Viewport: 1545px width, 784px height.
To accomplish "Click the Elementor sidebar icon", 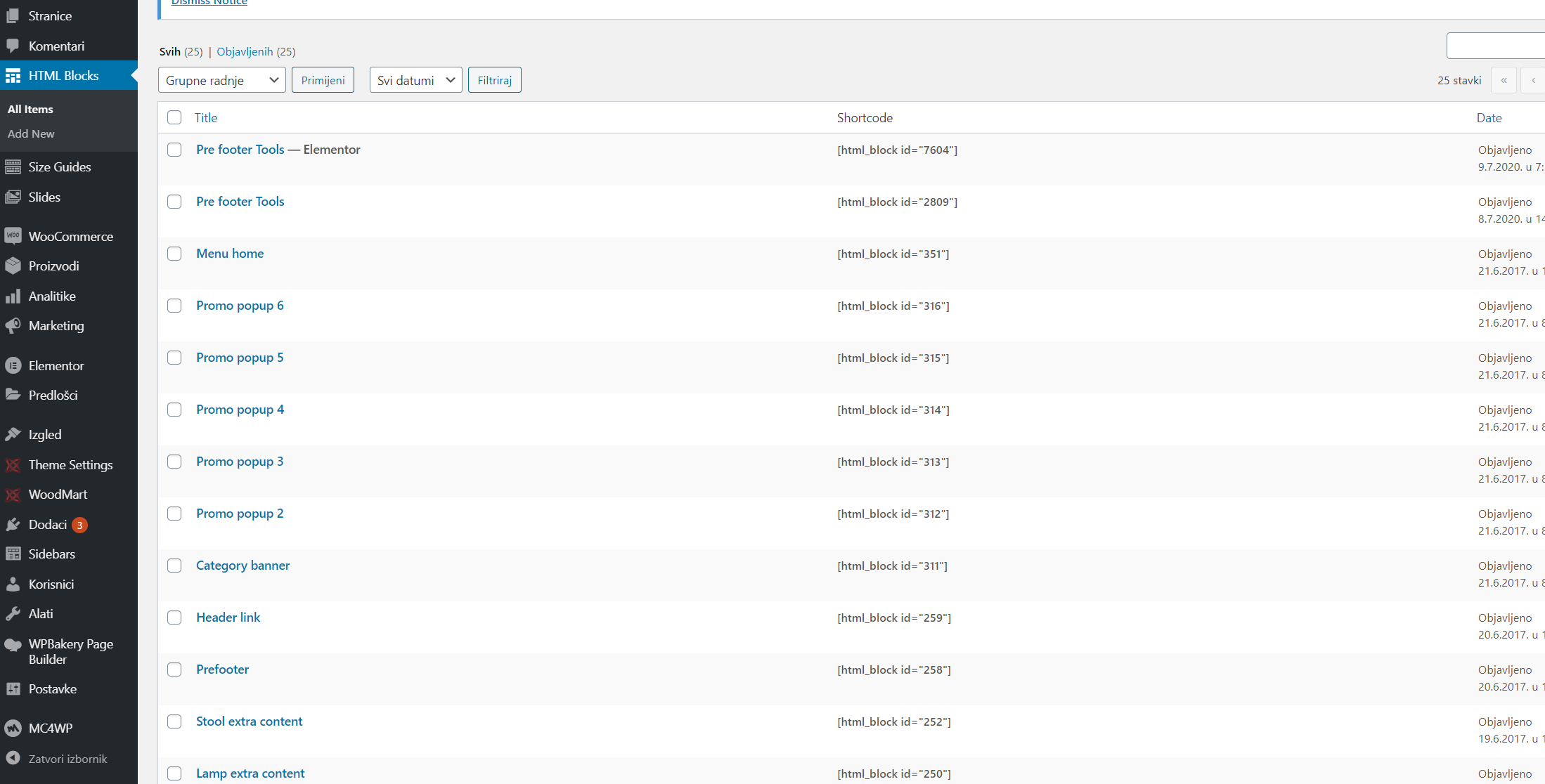I will pos(13,365).
